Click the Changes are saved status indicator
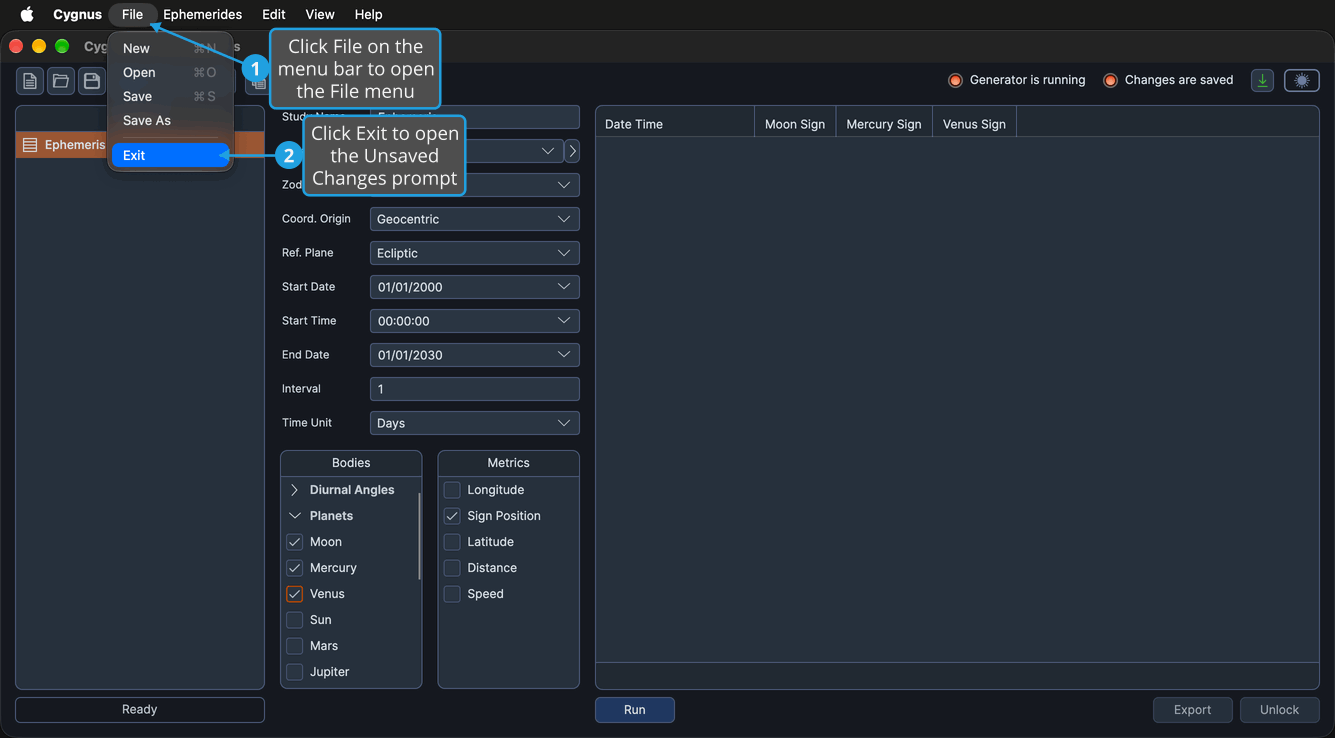Screen dimensions: 1335x738 tap(1168, 80)
